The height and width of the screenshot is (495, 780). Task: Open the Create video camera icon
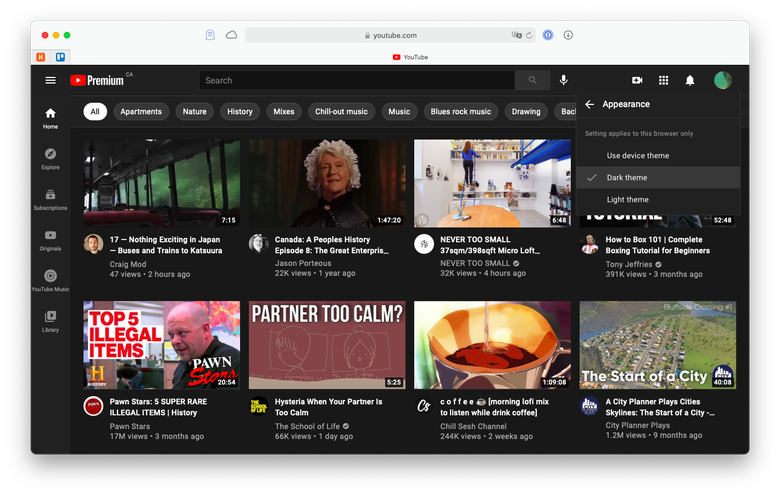pyautogui.click(x=637, y=80)
